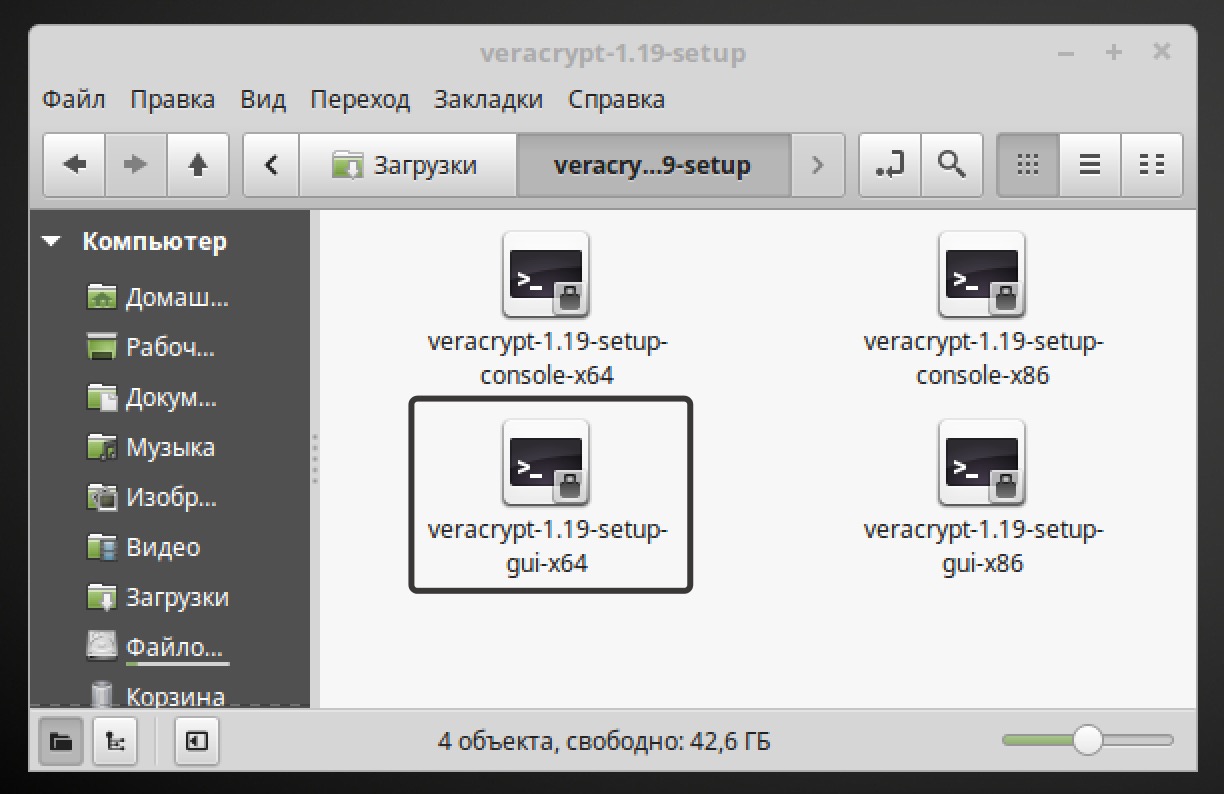The image size is (1224, 794).
Task: Open the search magnifier tool
Action: 951,165
